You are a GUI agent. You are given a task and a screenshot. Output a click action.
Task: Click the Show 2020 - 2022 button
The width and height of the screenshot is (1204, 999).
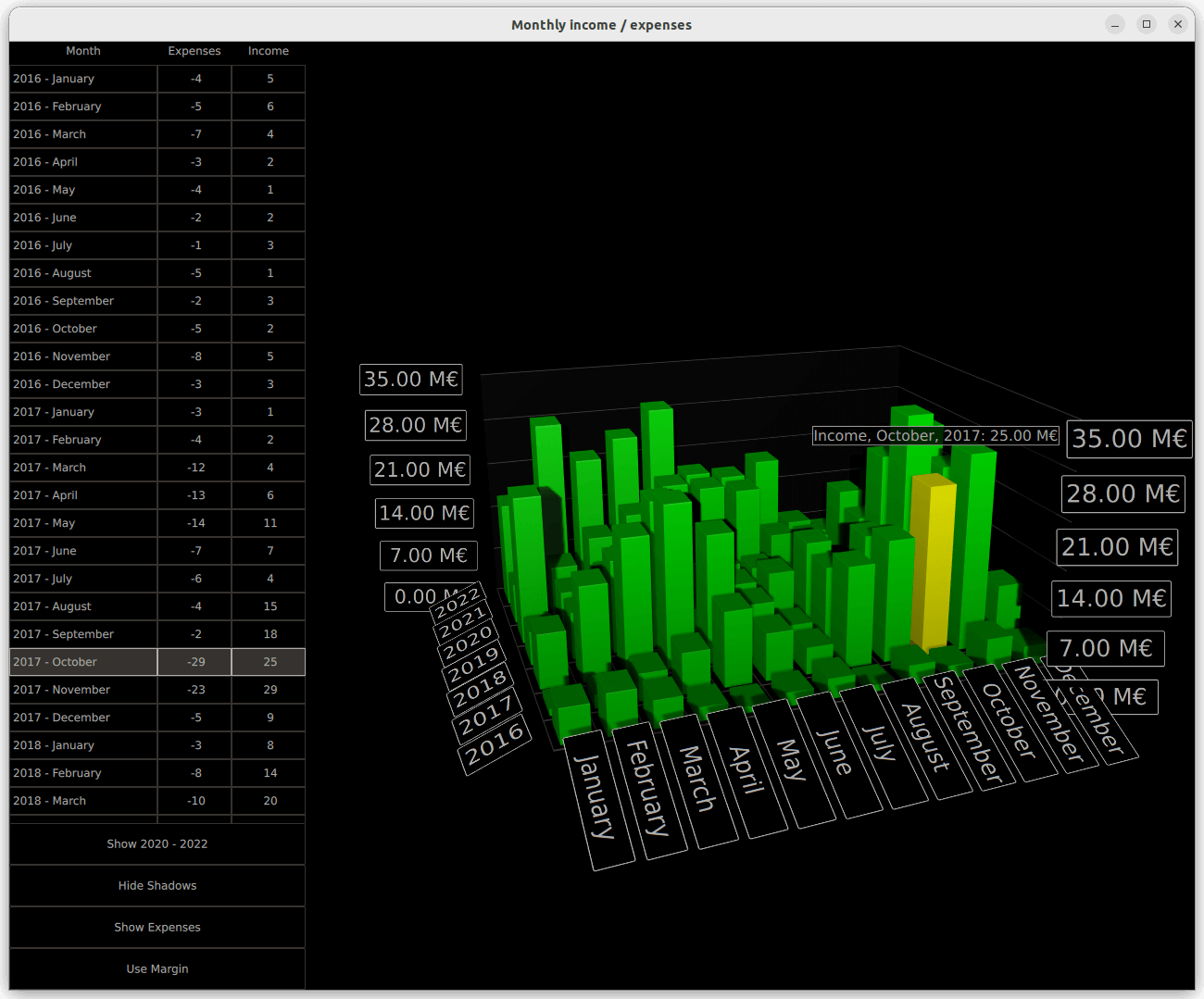pos(157,843)
